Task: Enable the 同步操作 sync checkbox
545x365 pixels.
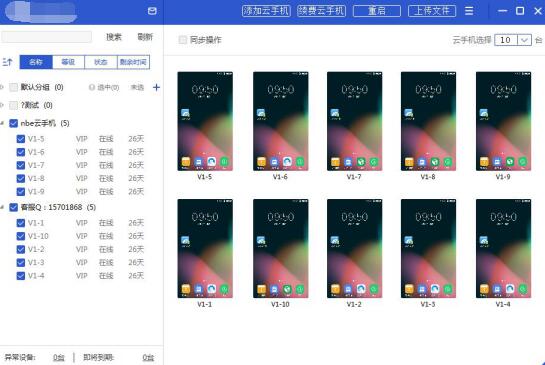Action: [x=182, y=40]
